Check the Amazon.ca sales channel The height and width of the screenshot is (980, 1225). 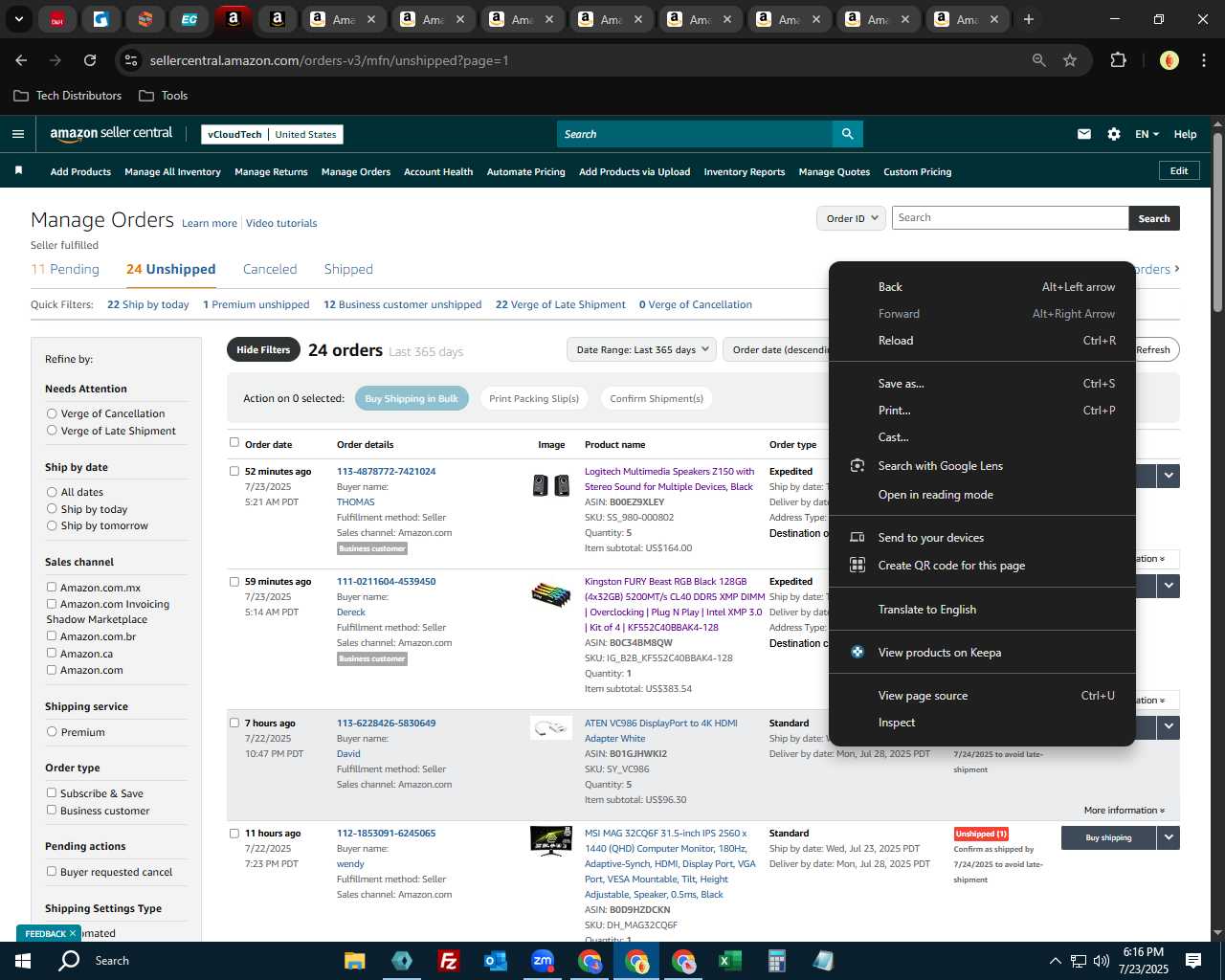(x=52, y=654)
